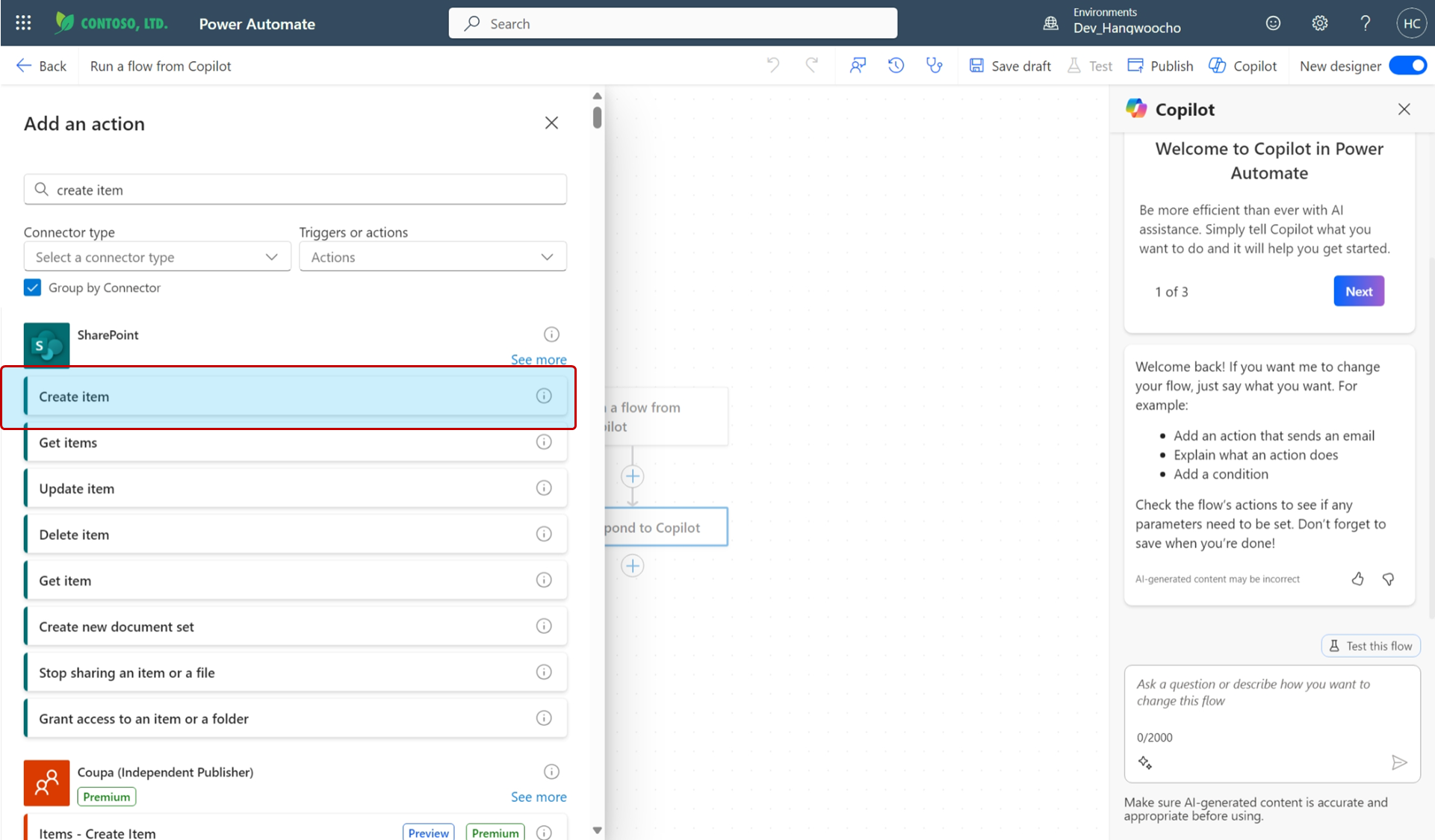Viewport: 1435px width, 840px height.
Task: Show info for Stop sharing an item
Action: point(544,672)
